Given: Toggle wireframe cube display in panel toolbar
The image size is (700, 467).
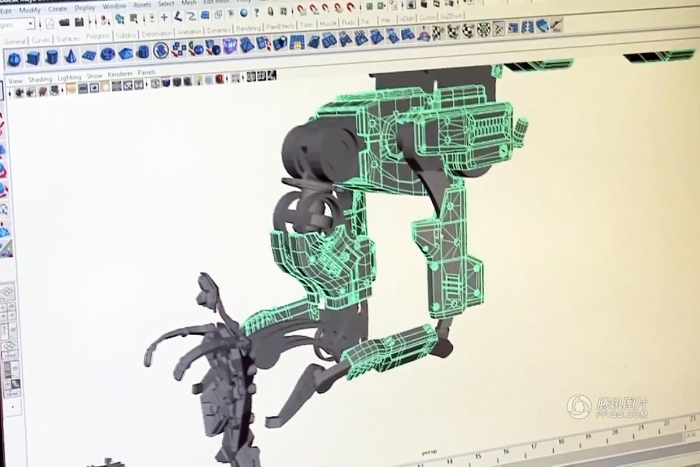Looking at the screenshot, I should (155, 84).
